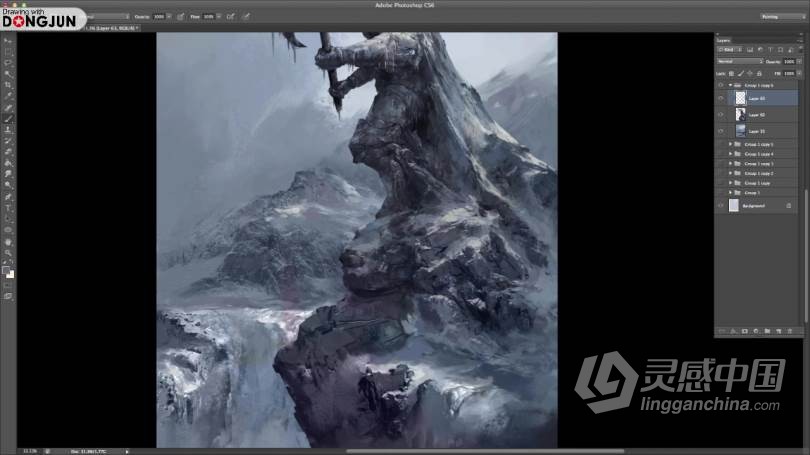Create a new layer from panel footer
Viewport: 810px width, 455px height.
click(x=778, y=331)
